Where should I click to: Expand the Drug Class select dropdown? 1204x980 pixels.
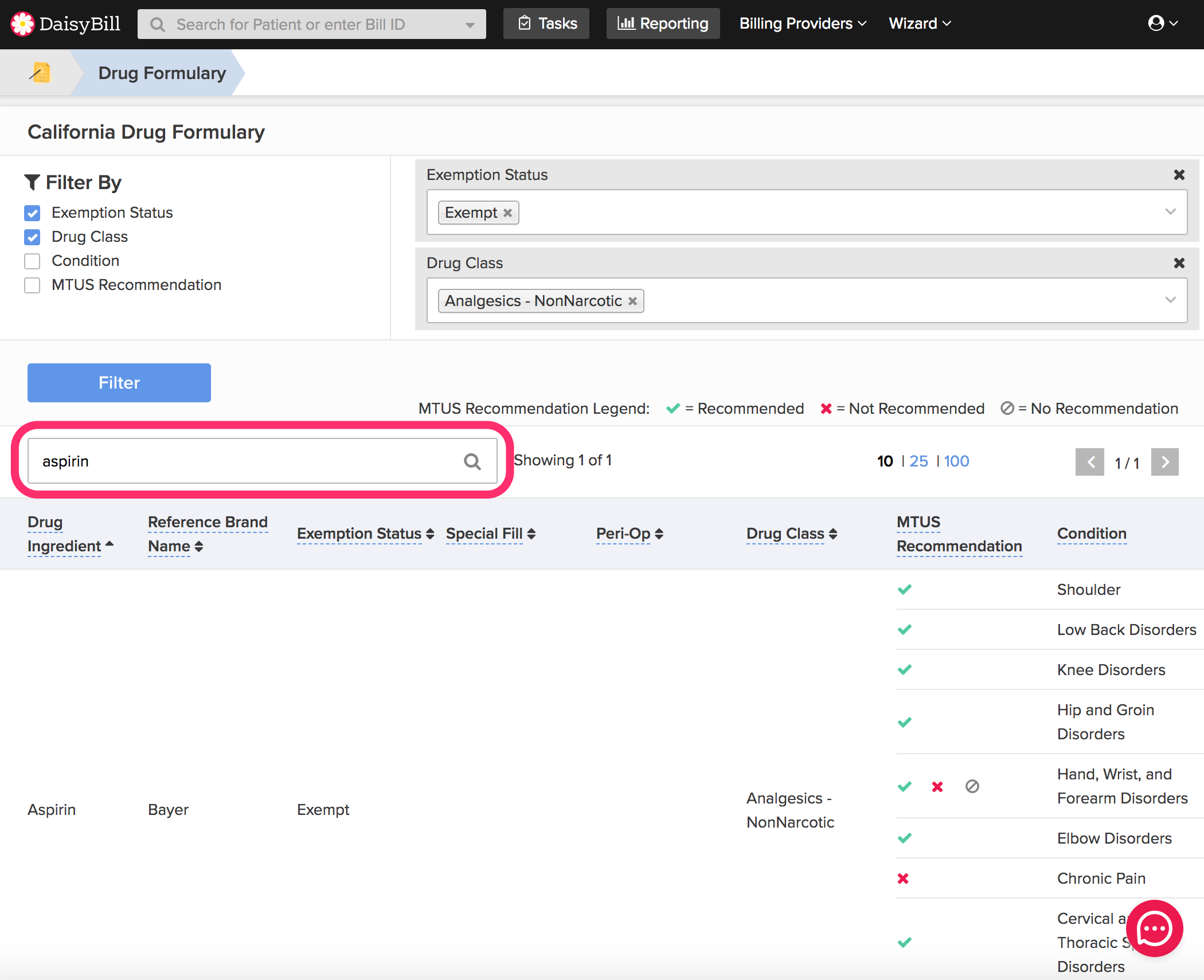[x=1170, y=300]
